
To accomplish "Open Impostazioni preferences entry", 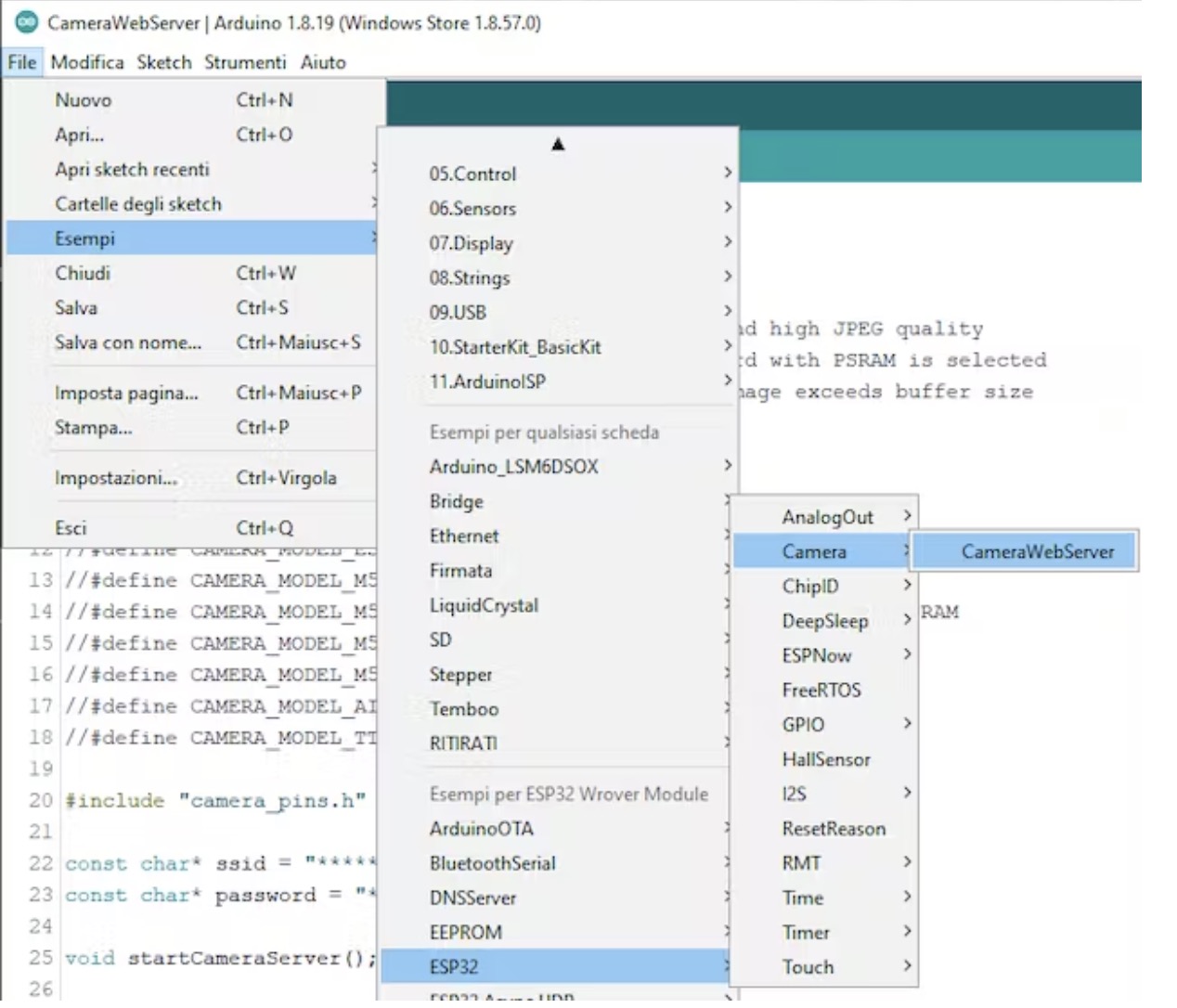I will tap(115, 478).
